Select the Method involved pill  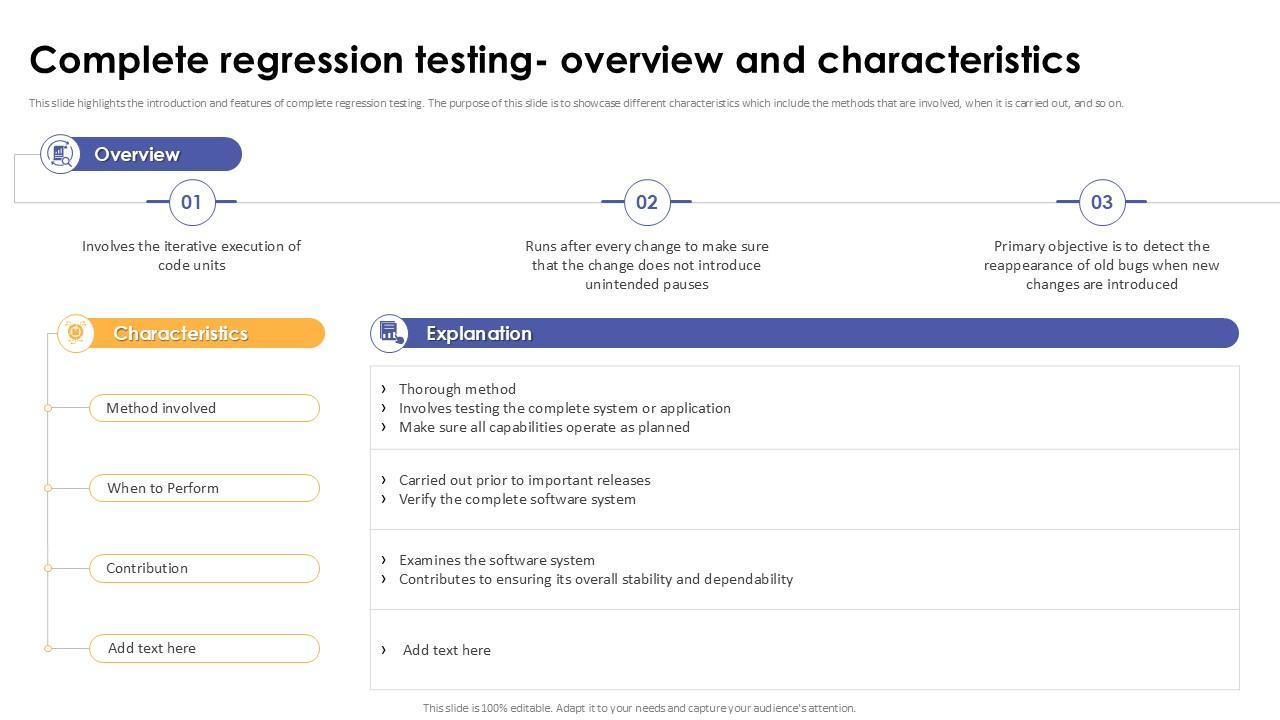tap(204, 408)
